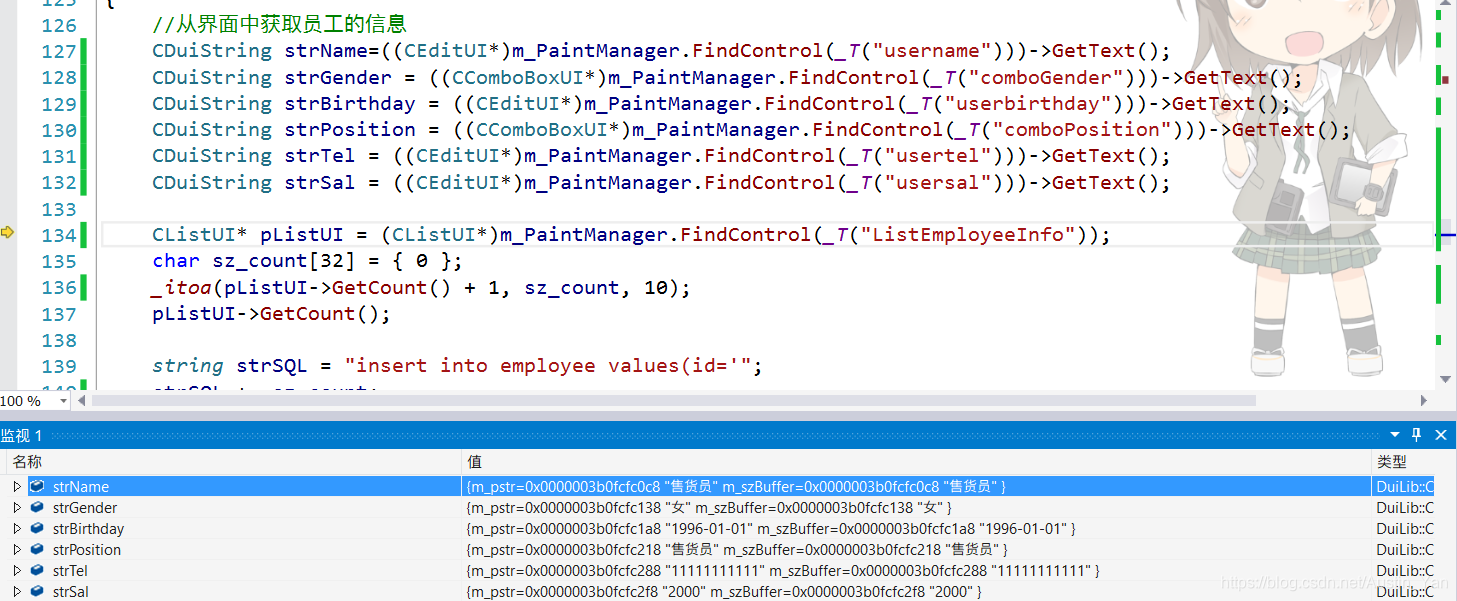
Task: Click the 名称 column header
Action: (x=235, y=462)
